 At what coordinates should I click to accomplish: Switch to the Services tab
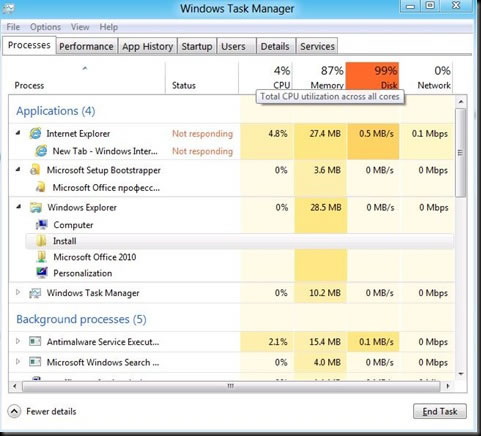click(317, 46)
